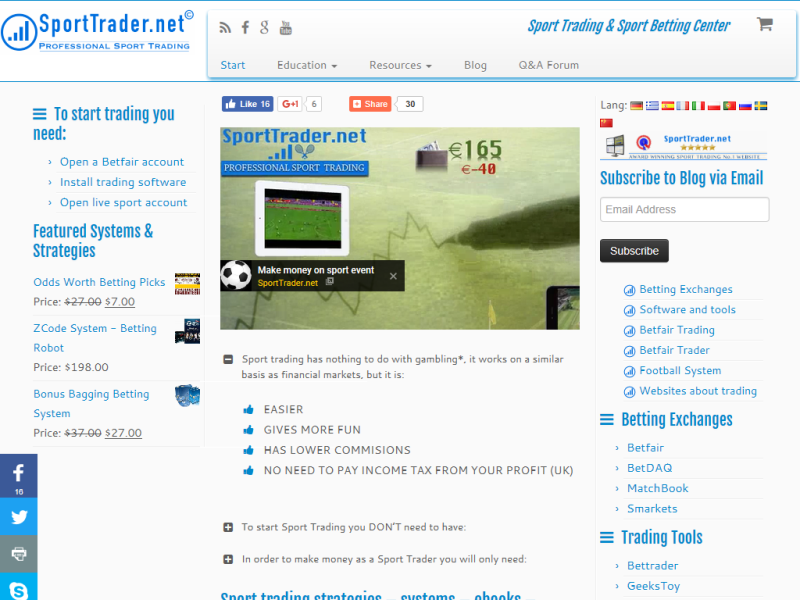
Task: Open the shopping cart icon
Action: coord(764,24)
